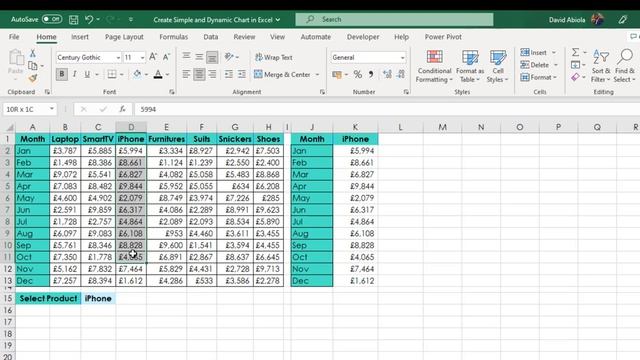Screen dimensions: 640x360
Task: Open David Abiola account picture
Action: (598, 19)
